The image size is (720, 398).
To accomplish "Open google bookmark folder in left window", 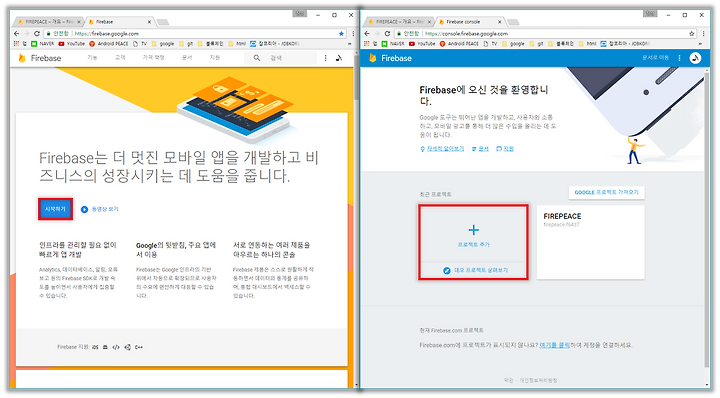I will click(163, 44).
